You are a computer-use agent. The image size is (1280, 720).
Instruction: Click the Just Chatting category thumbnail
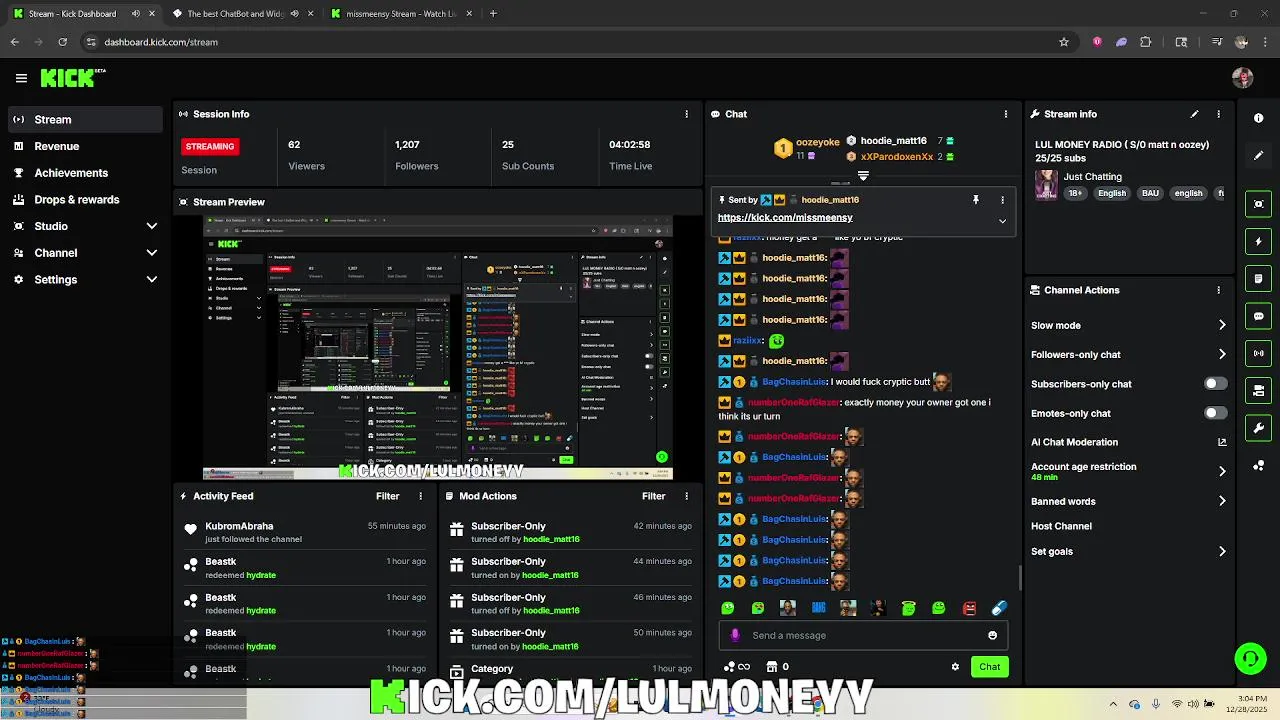1046,185
